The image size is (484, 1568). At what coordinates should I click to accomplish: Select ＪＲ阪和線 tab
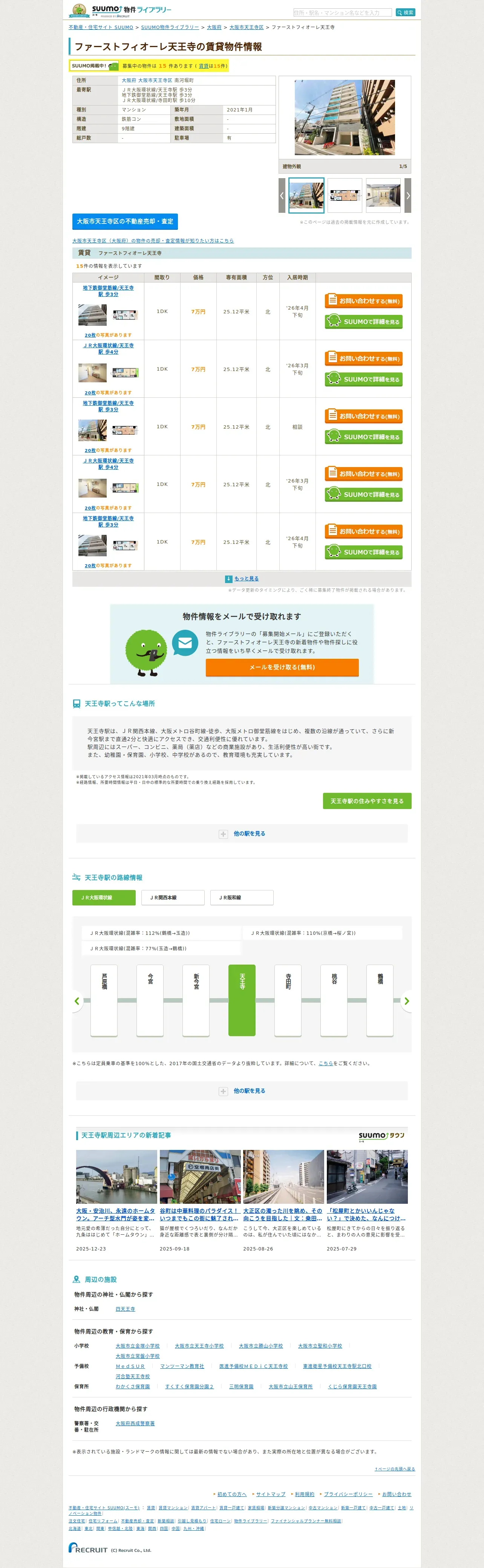[242, 898]
